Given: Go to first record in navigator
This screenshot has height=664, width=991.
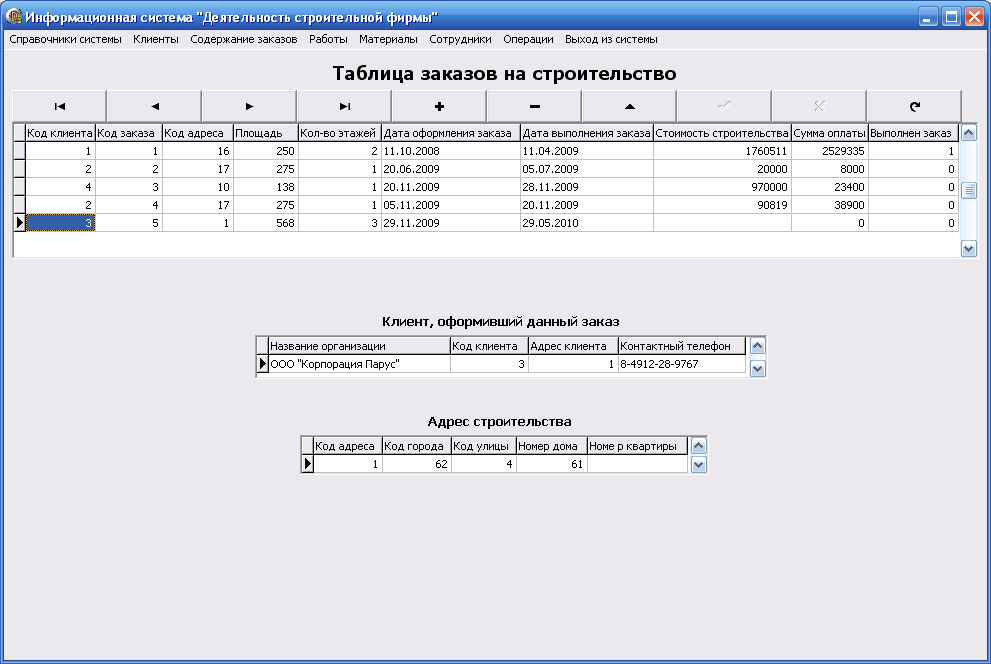Looking at the screenshot, I should [x=59, y=106].
